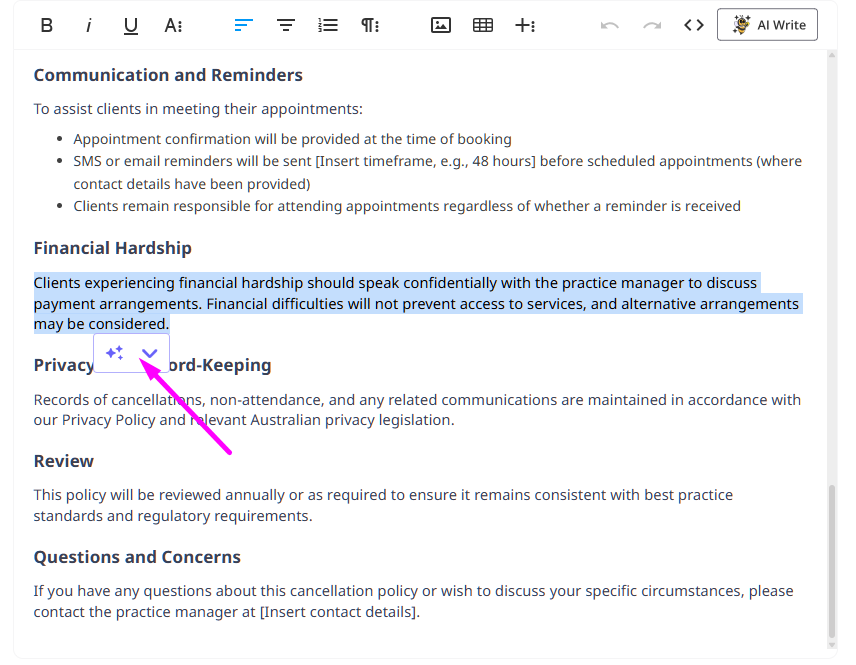The image size is (856, 665).
Task: Click the Questions and Concerns heading
Action: coord(137,557)
